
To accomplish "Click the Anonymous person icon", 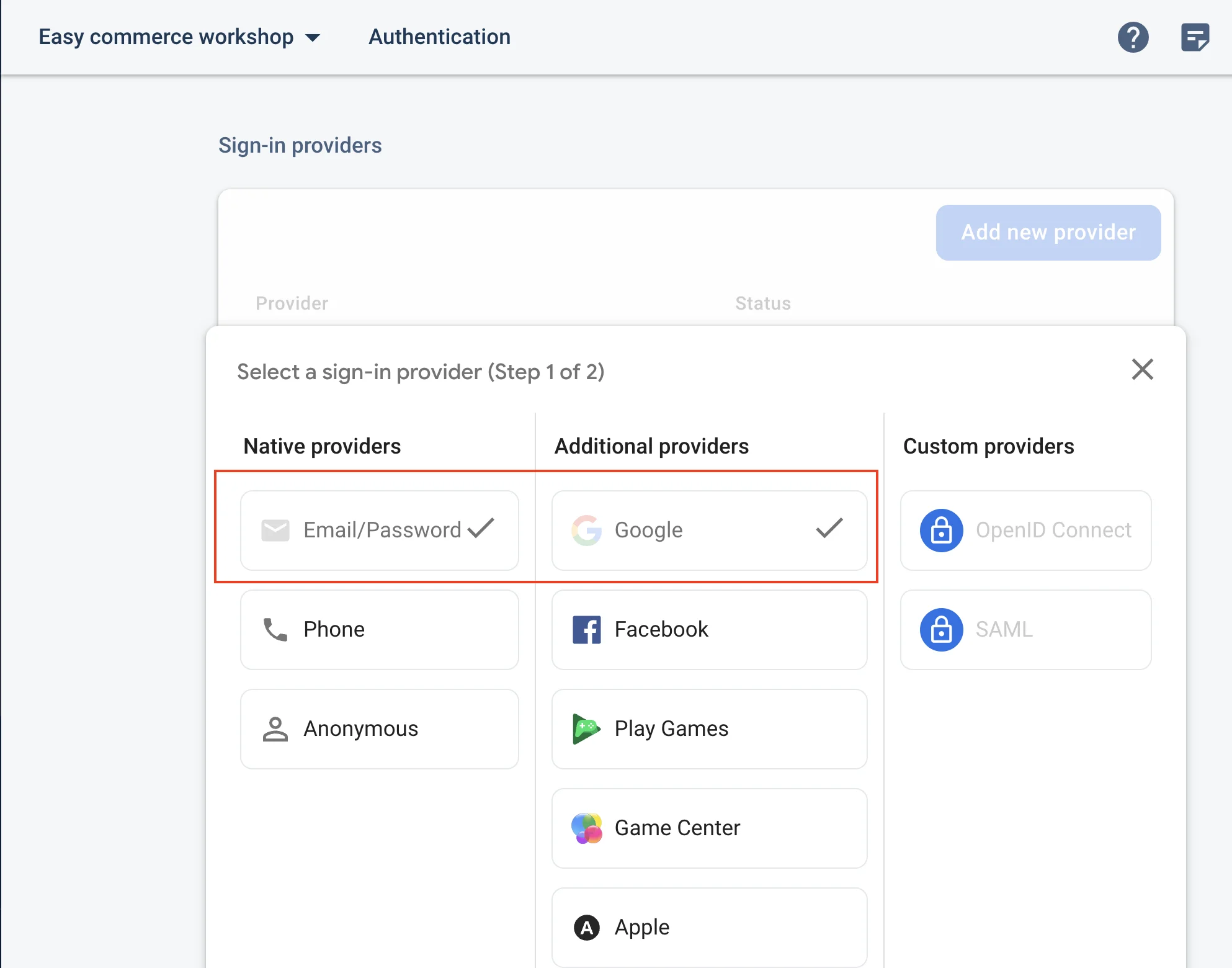I will tap(275, 729).
